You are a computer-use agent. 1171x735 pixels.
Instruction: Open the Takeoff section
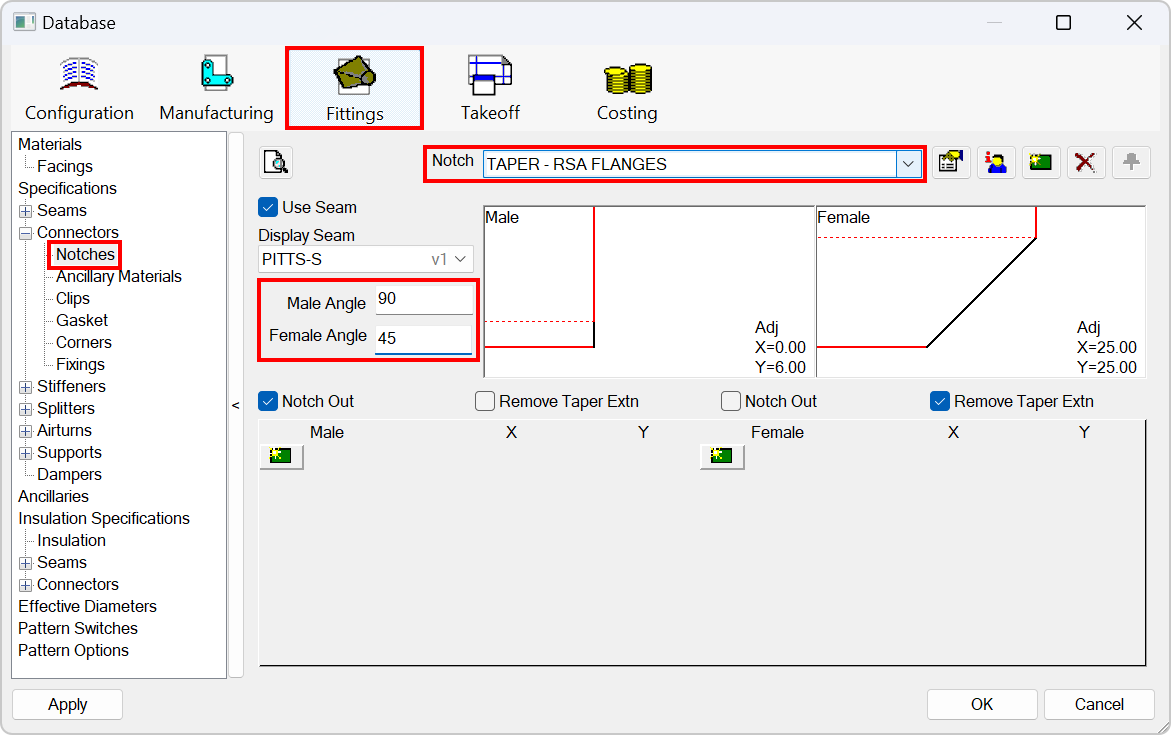click(x=489, y=85)
